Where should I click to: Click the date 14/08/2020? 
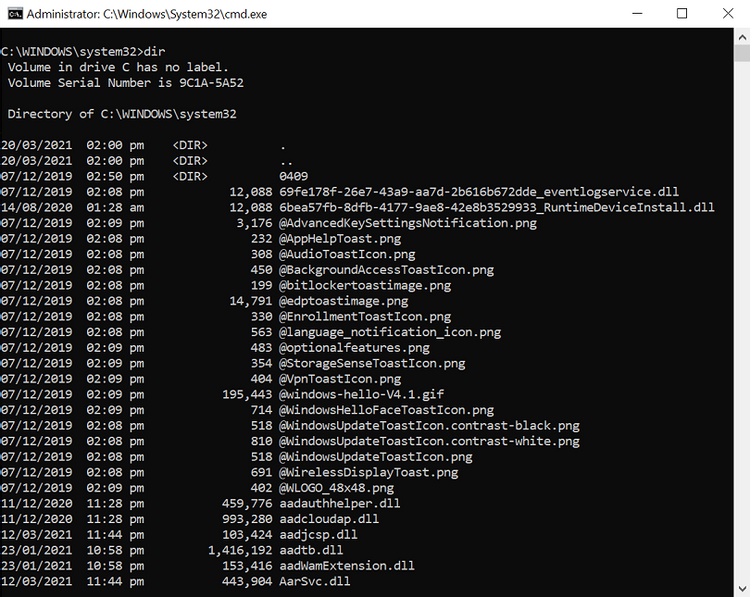click(36, 207)
